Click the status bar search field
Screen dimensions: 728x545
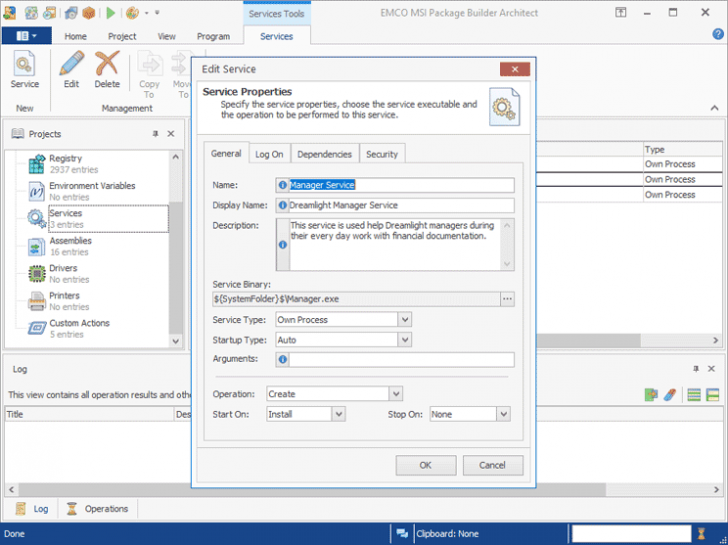(631, 533)
